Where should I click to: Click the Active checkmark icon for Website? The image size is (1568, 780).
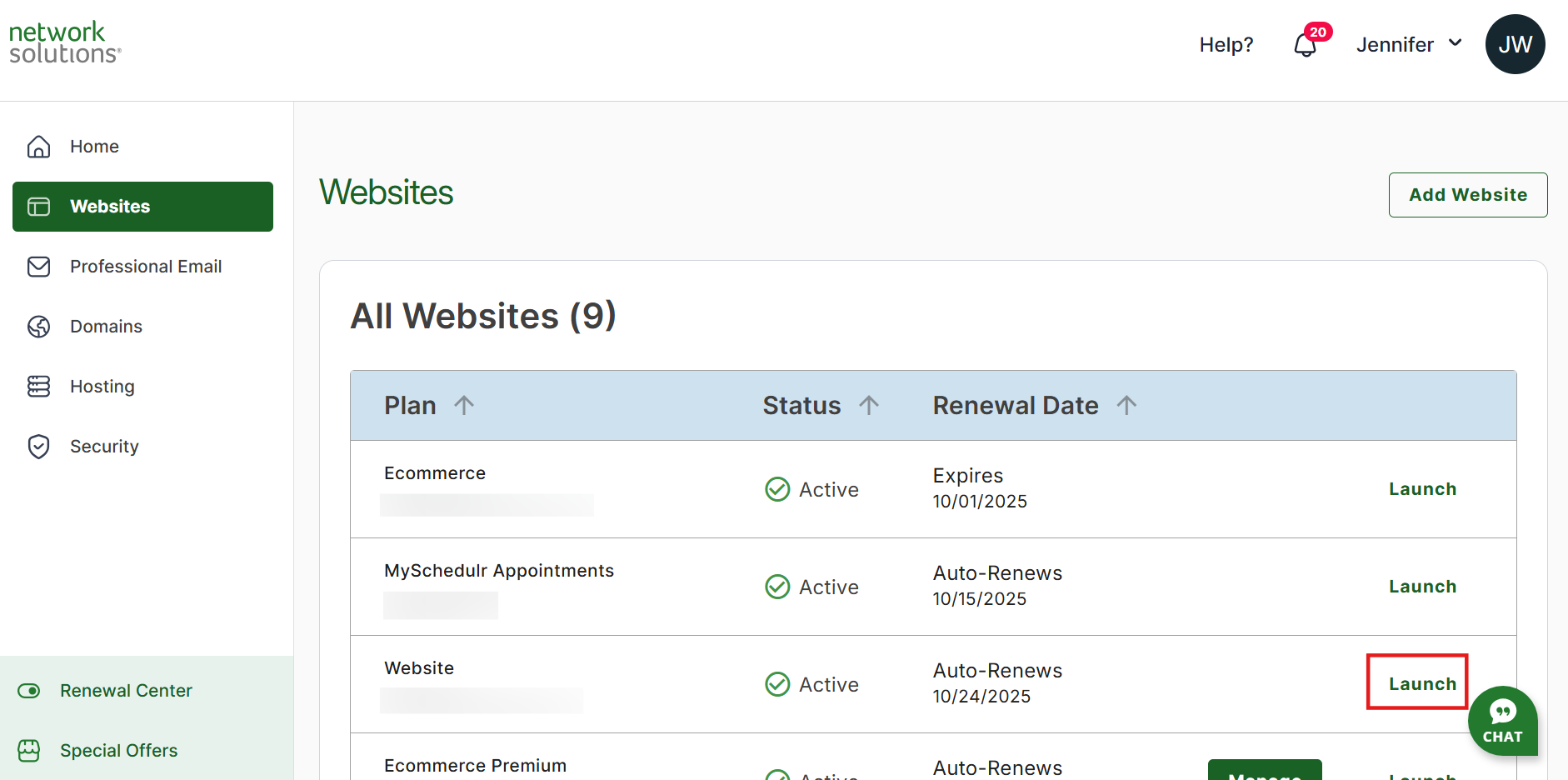tap(777, 684)
